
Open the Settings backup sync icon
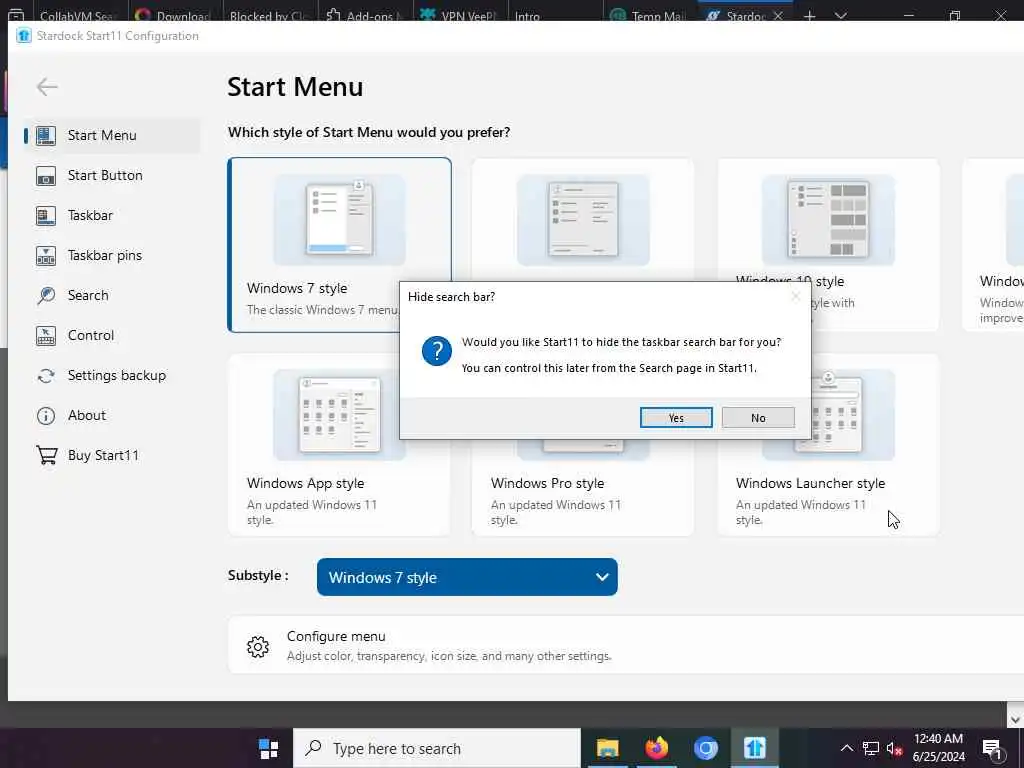(46, 376)
